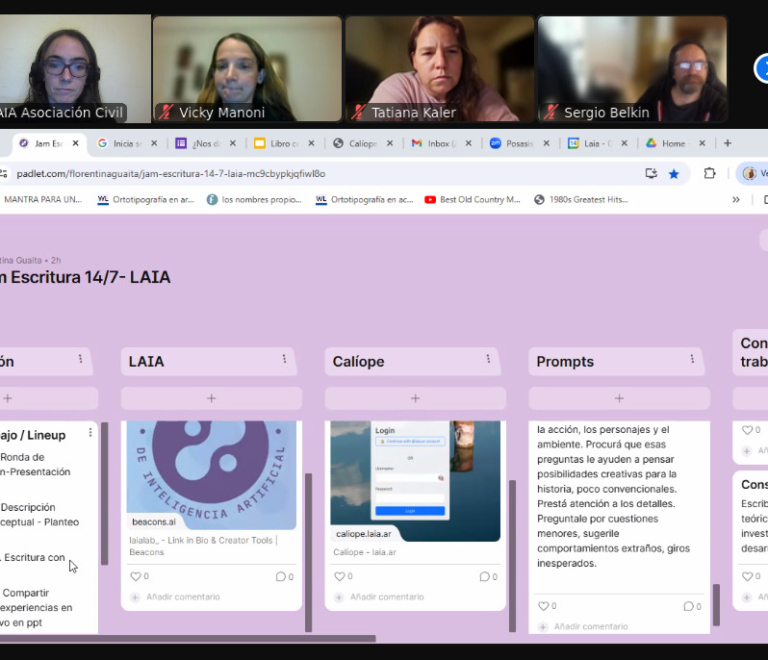Close the Gmail Inbox tab

468,143
